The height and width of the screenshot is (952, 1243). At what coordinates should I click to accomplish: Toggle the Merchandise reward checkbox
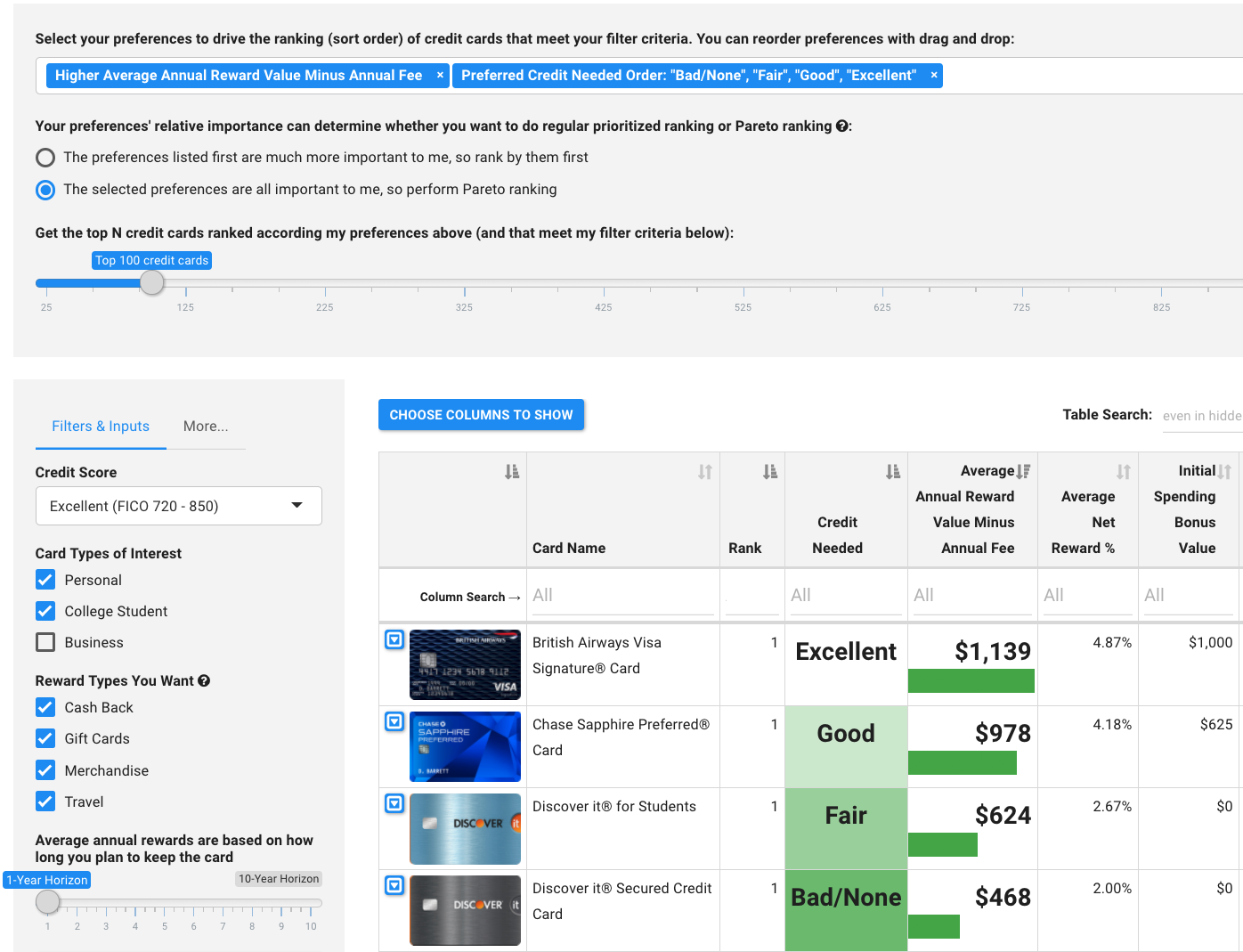(45, 770)
